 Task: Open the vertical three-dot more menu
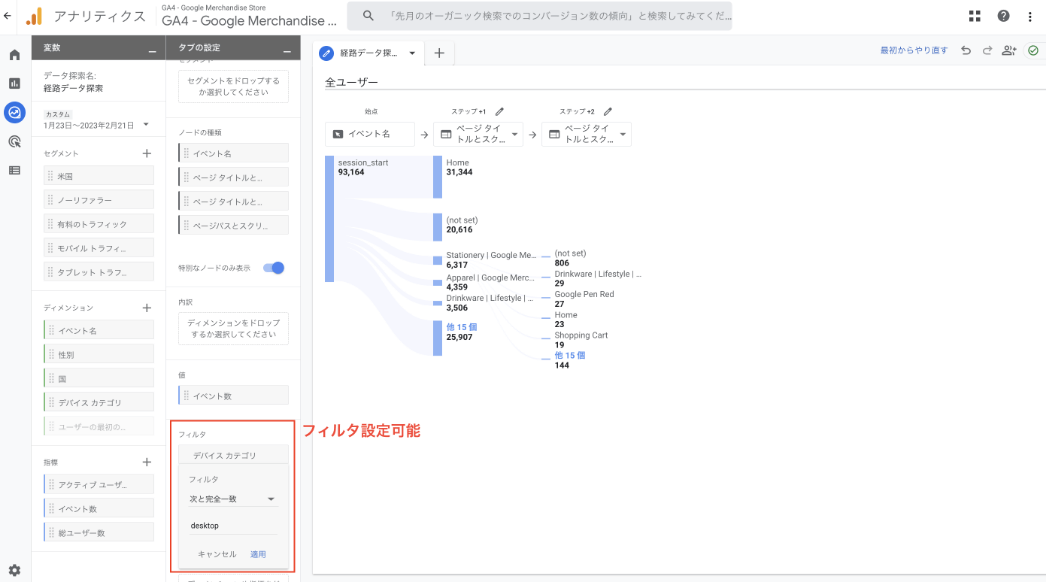1030,16
